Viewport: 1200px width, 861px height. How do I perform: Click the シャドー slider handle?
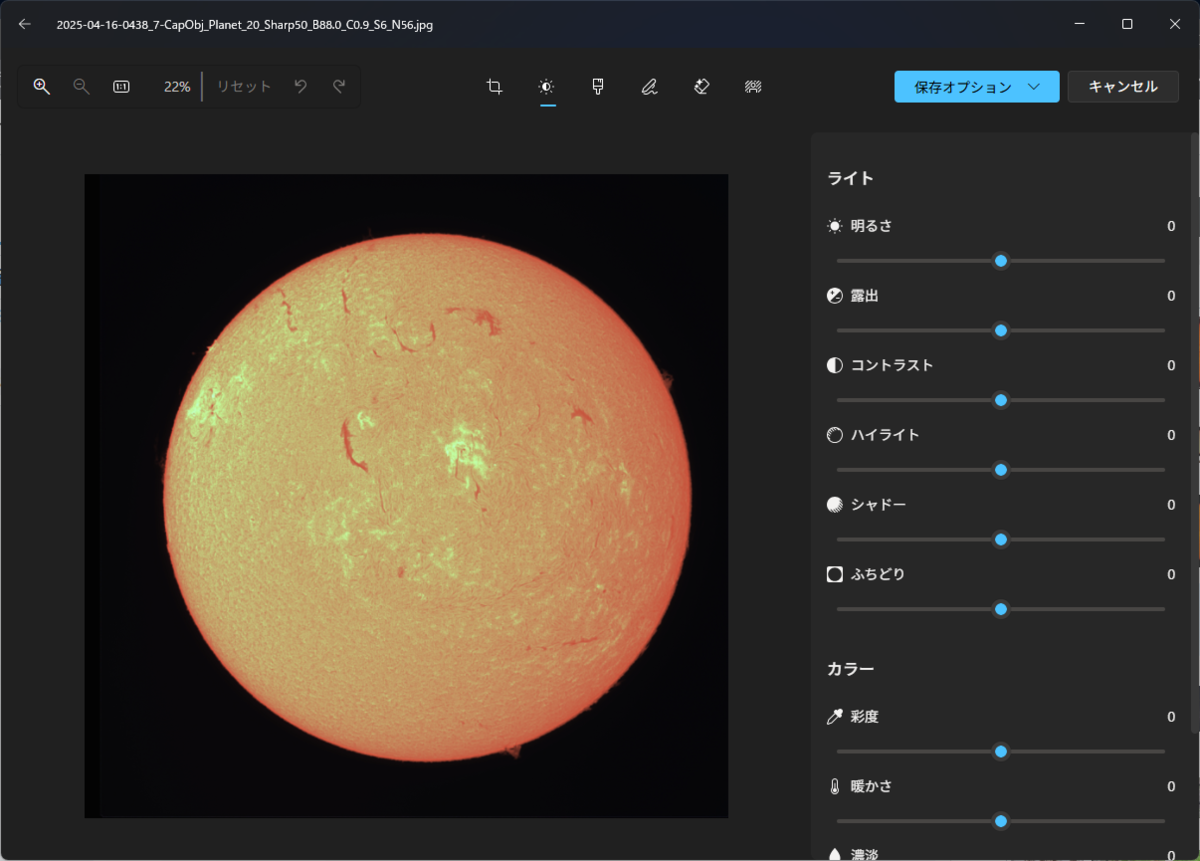point(1001,540)
